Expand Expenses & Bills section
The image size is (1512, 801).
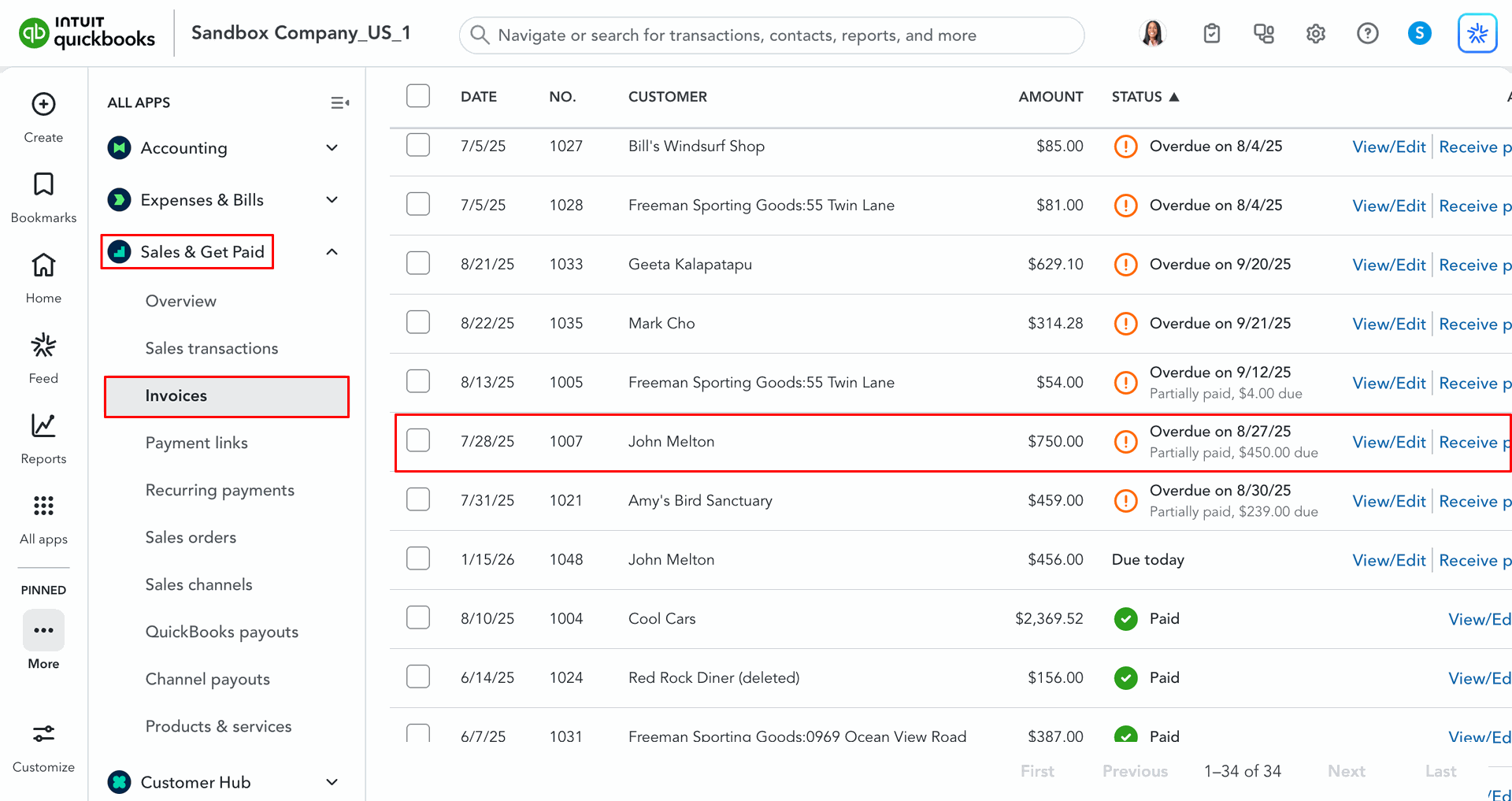point(332,200)
